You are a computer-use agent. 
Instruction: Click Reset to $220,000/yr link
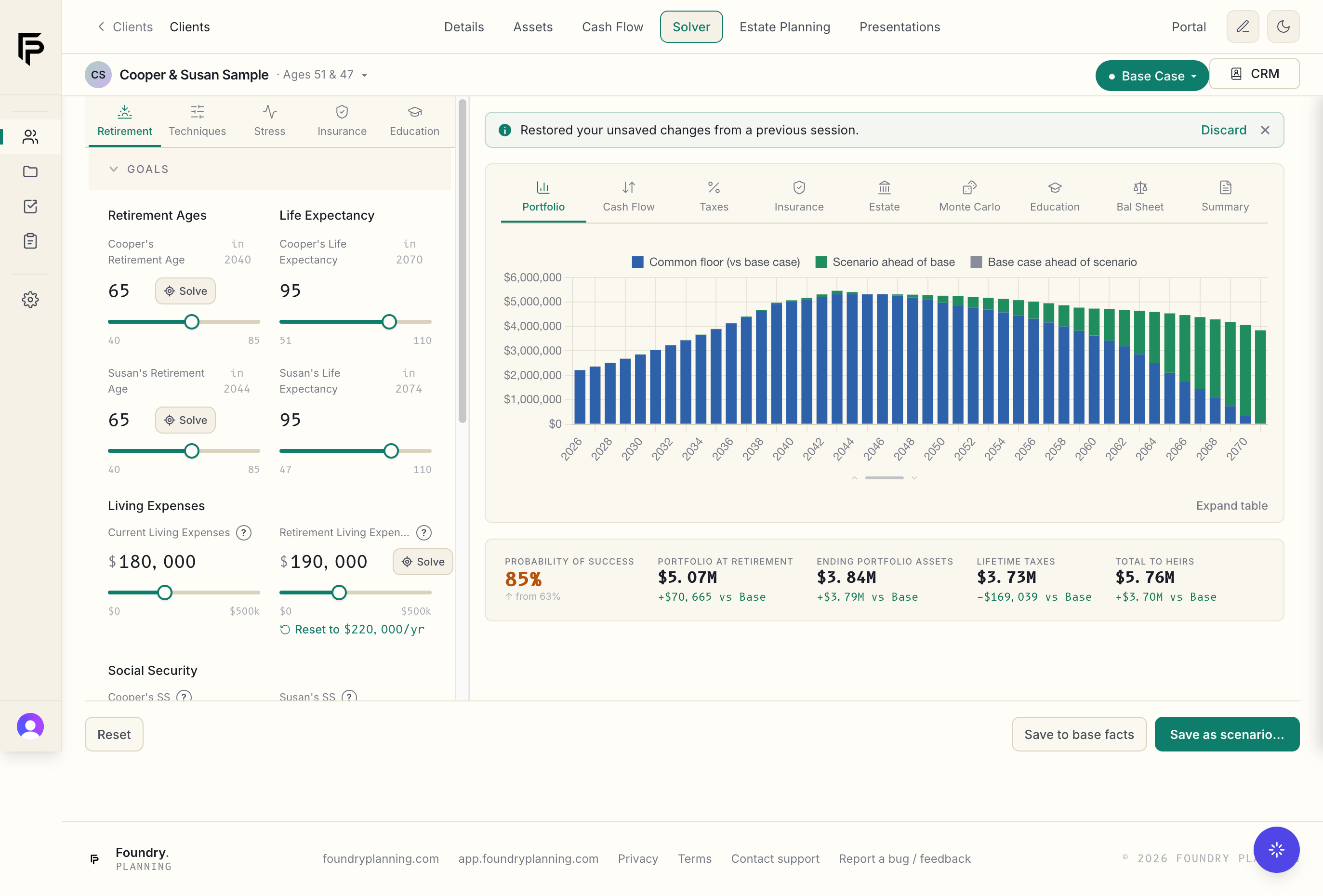[352, 629]
